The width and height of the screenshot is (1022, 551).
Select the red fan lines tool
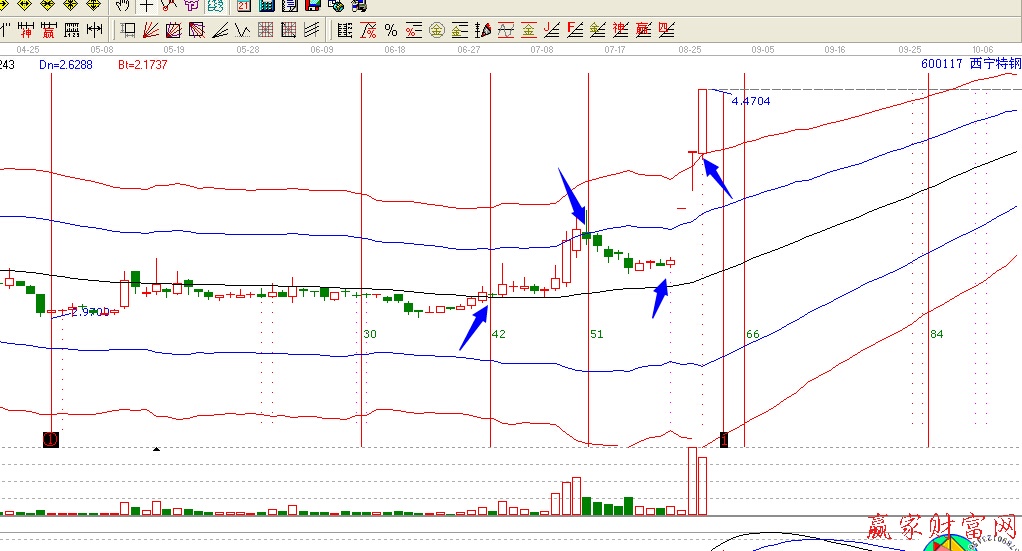(x=150, y=29)
